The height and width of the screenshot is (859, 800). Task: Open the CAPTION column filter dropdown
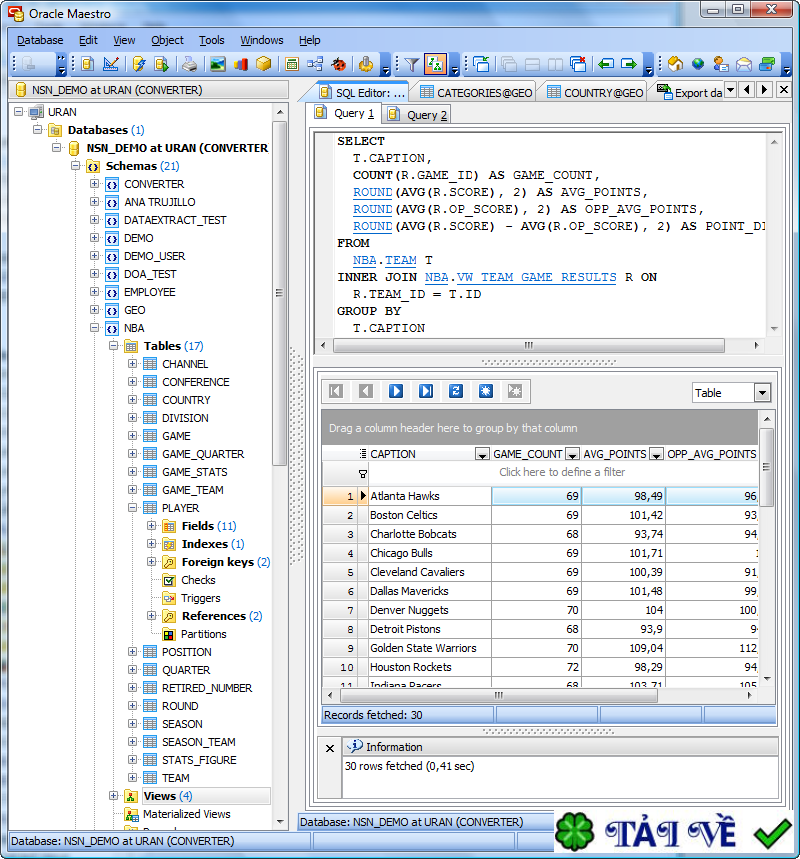tap(481, 454)
